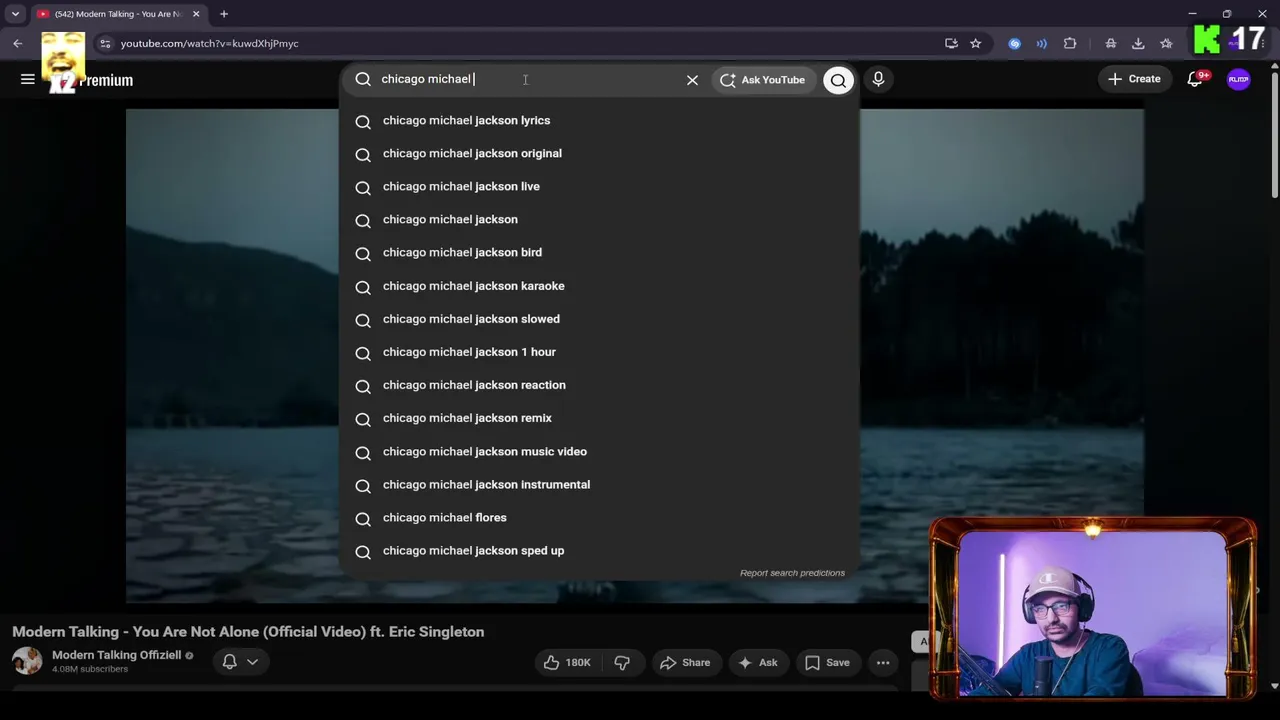Open the notifications bell
This screenshot has width=1280, height=720.
[1195, 79]
